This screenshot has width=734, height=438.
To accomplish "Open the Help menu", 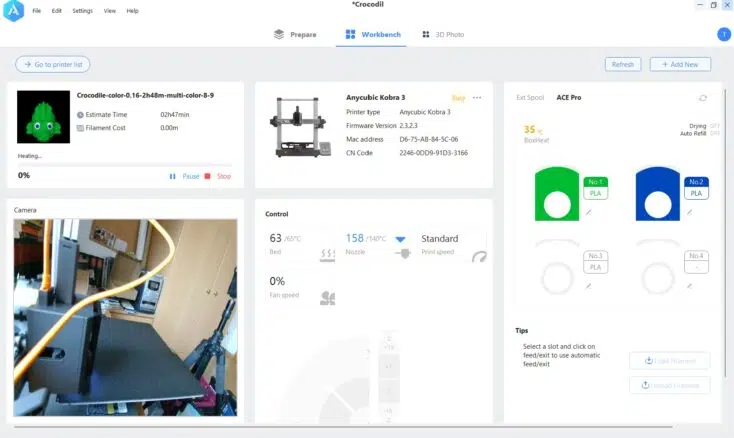I will [132, 11].
